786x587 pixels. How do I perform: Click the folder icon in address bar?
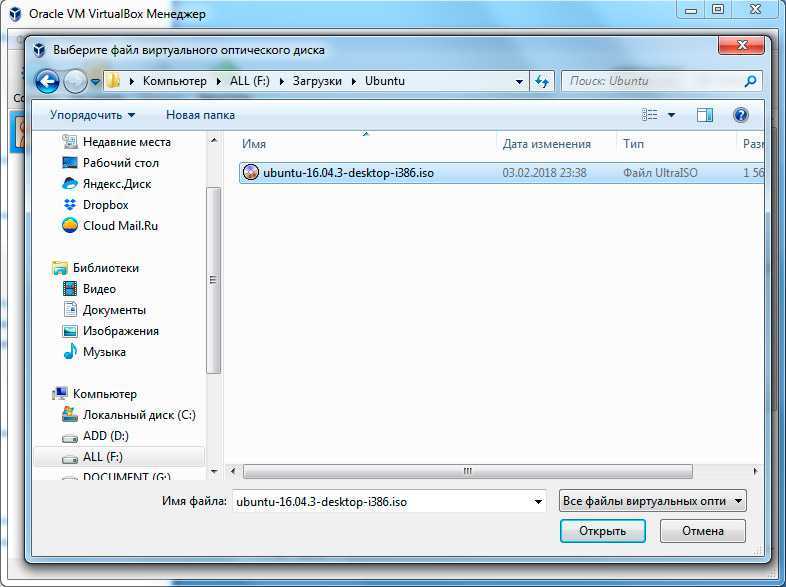tap(113, 81)
